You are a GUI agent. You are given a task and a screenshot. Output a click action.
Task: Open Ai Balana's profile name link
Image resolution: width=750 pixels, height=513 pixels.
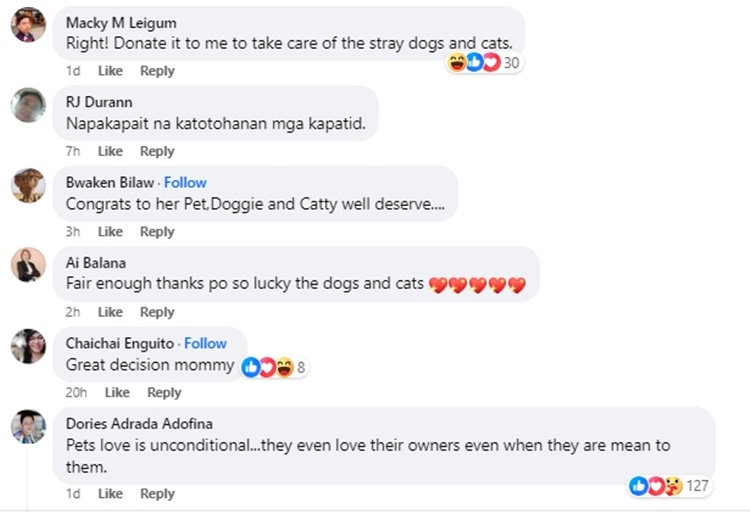[x=96, y=263]
